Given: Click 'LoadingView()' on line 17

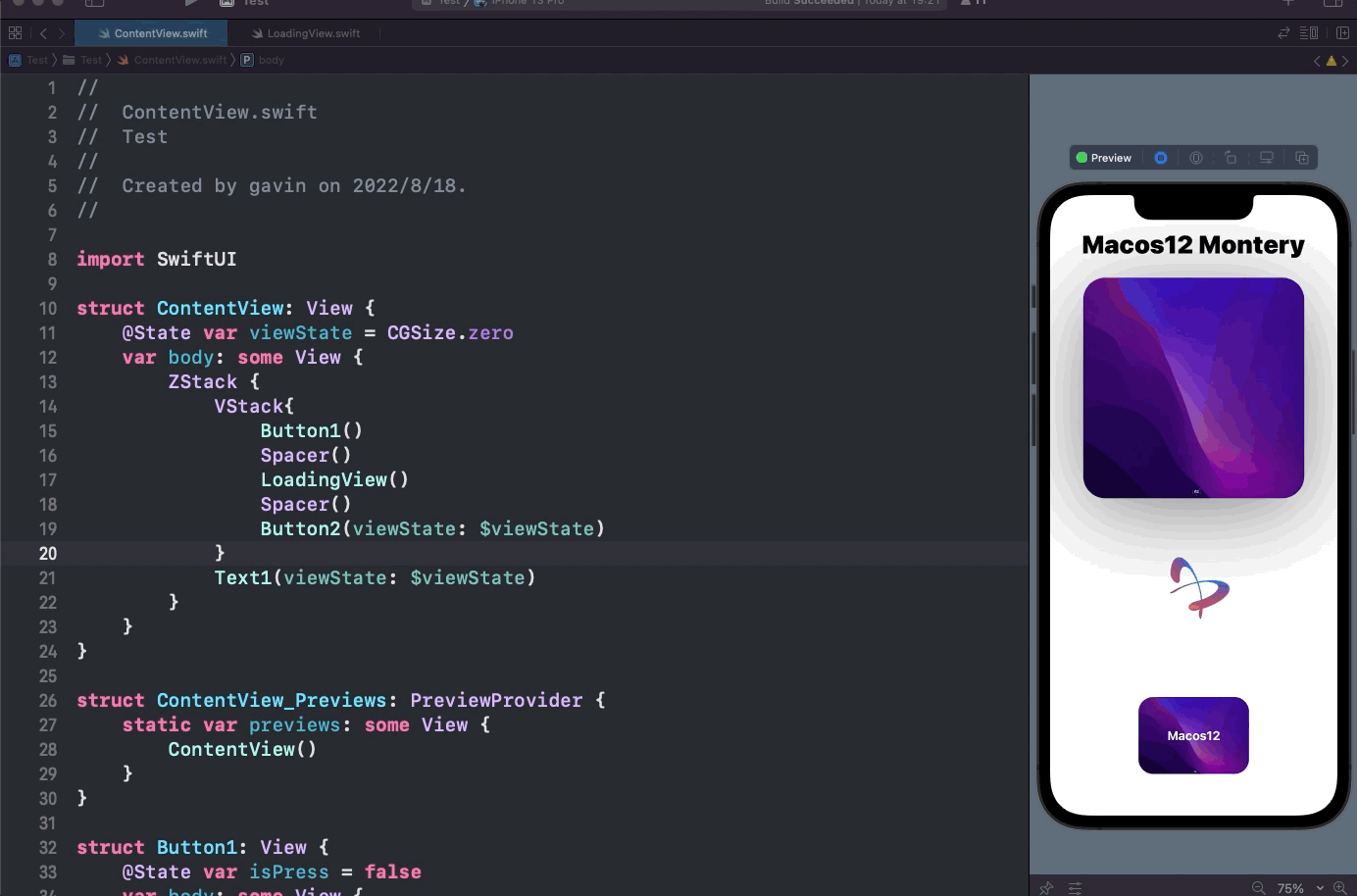Looking at the screenshot, I should click(x=334, y=480).
